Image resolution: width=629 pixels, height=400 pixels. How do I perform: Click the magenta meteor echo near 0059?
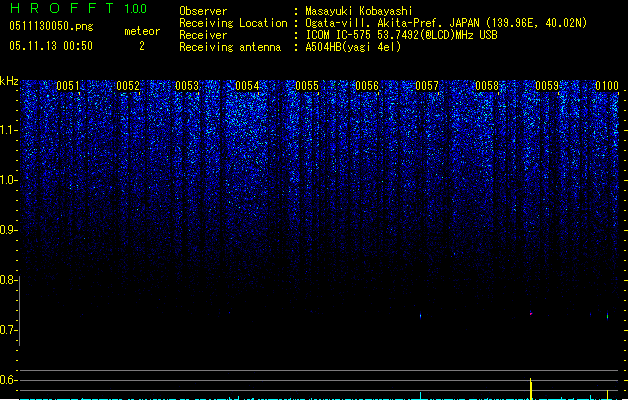point(531,313)
